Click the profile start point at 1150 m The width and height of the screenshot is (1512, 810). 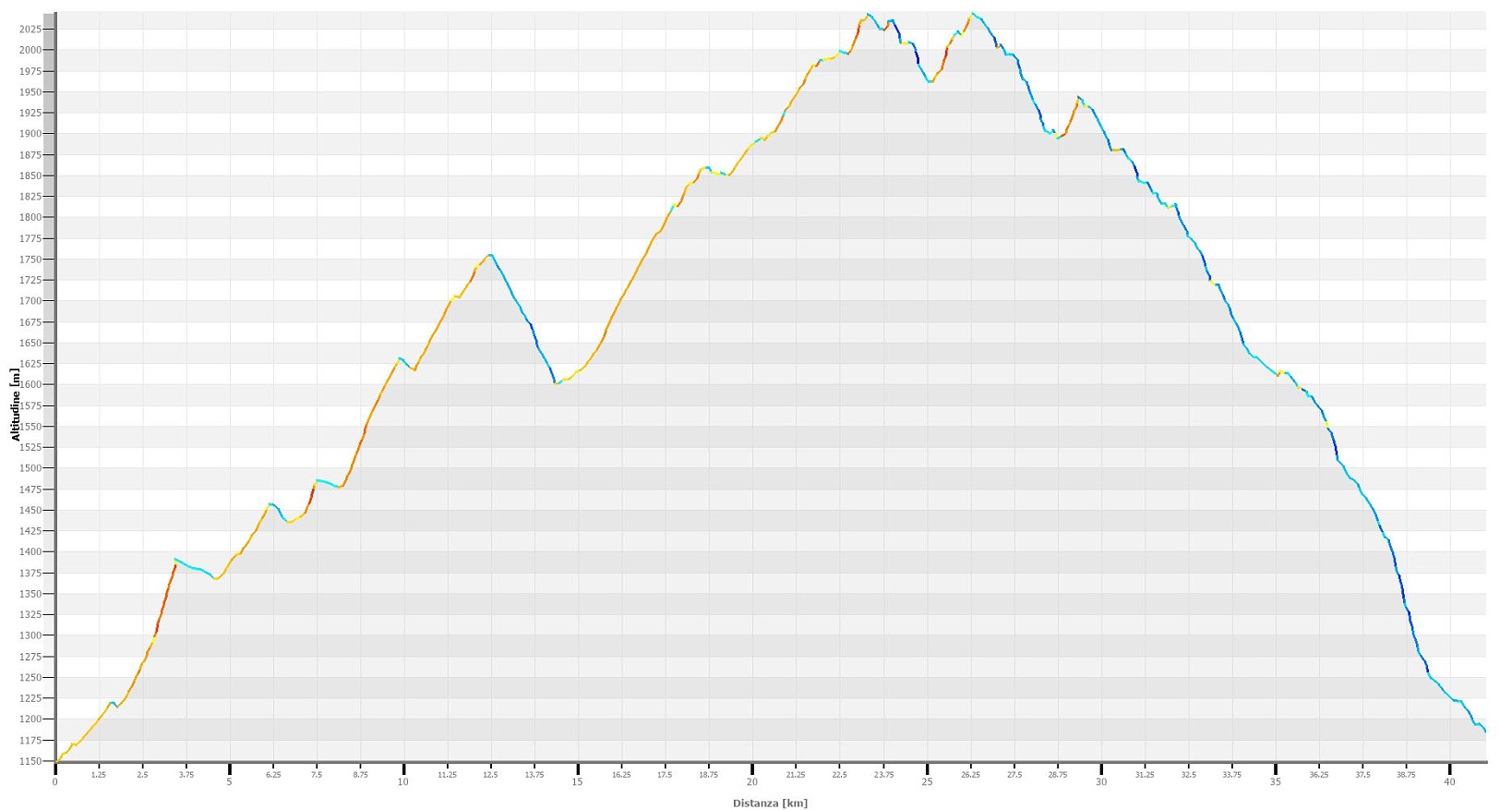57,760
